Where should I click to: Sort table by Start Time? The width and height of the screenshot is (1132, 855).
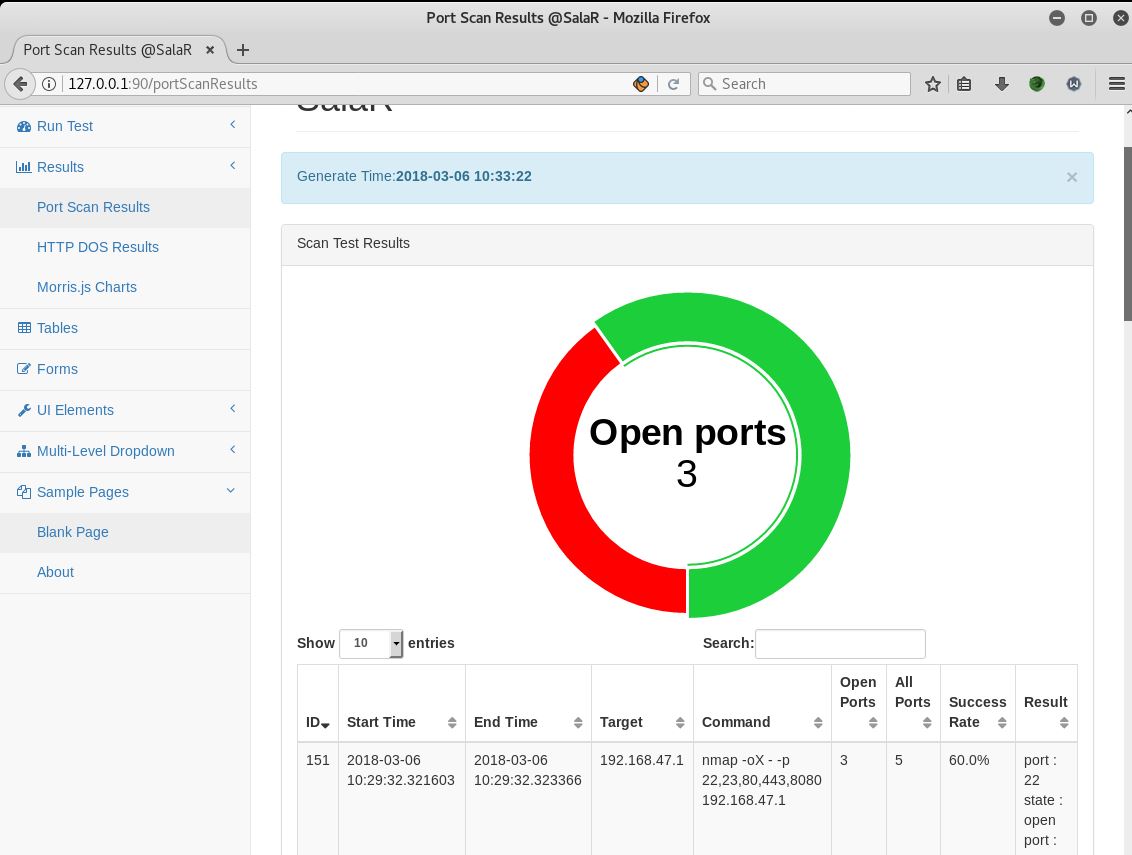click(401, 704)
